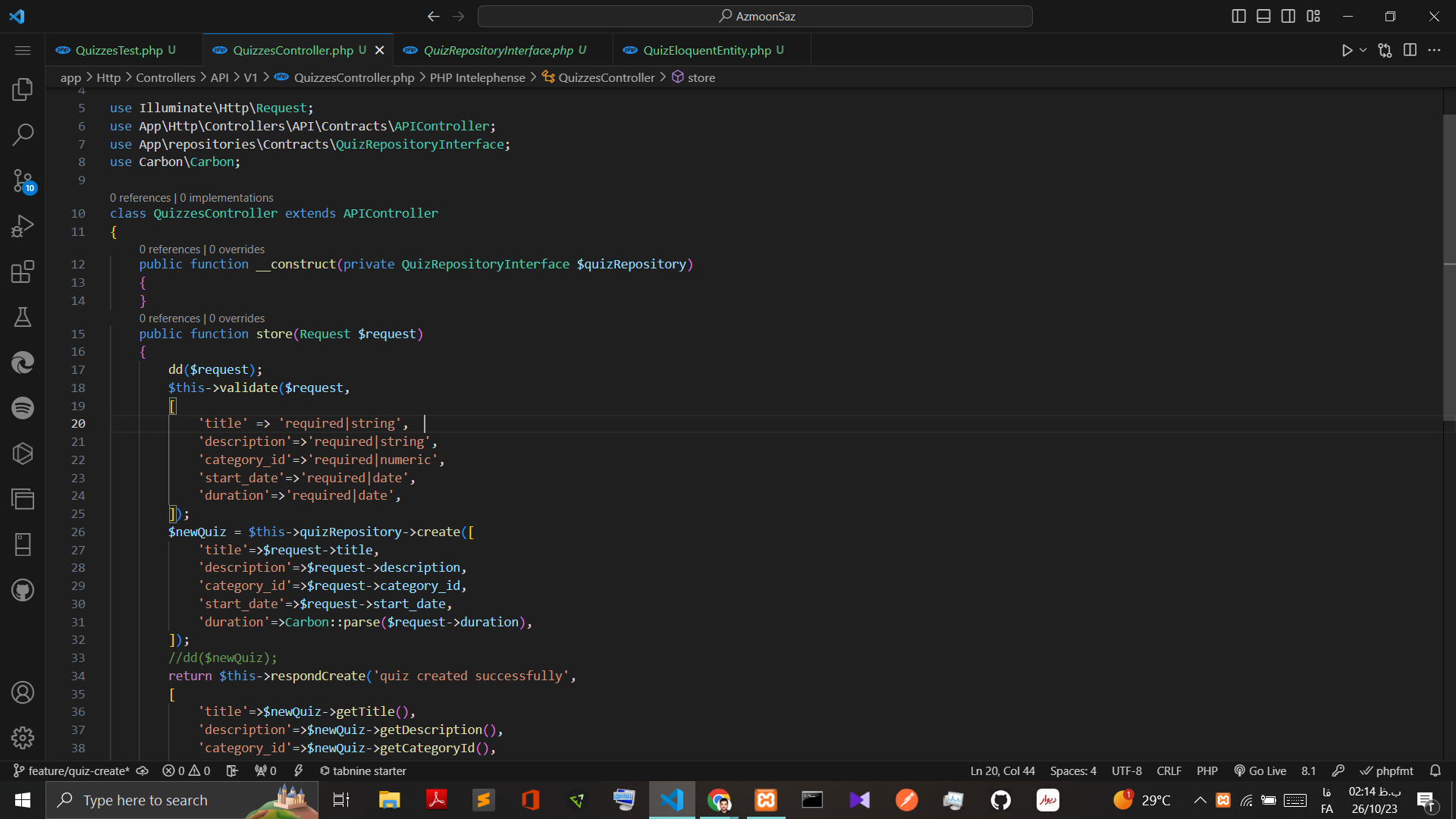Click Ln 20, Col 44 cursor position

click(1002, 770)
